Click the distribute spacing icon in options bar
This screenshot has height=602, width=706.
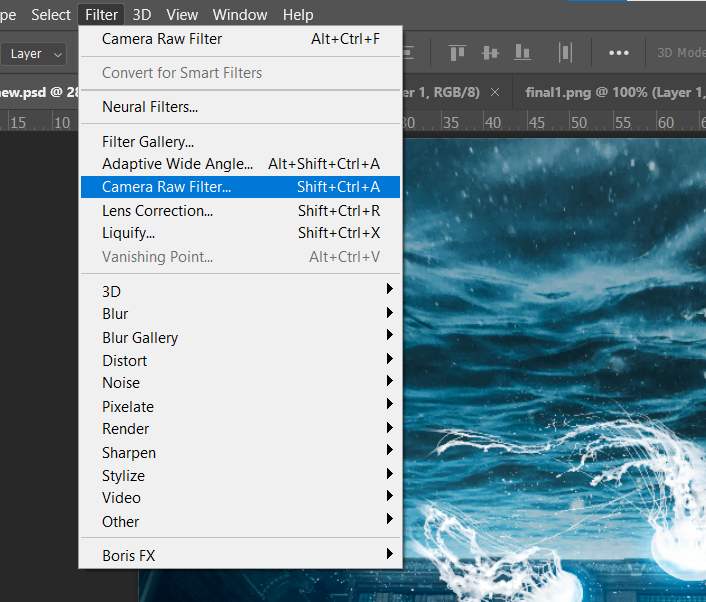click(x=566, y=53)
